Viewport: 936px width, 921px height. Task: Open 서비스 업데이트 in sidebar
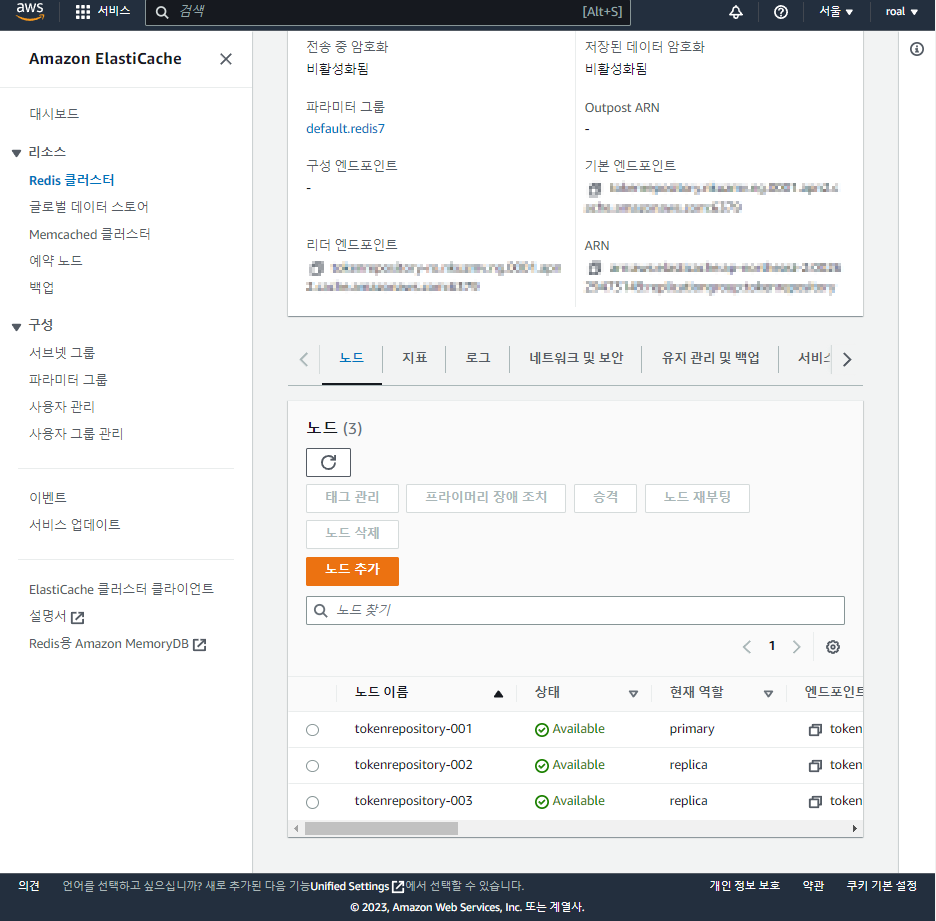pyautogui.click(x=75, y=525)
